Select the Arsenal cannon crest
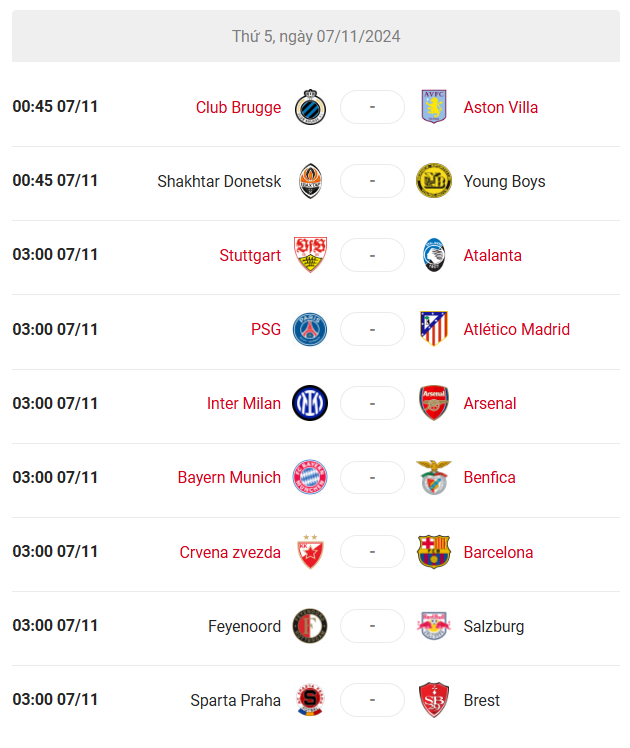 point(434,403)
